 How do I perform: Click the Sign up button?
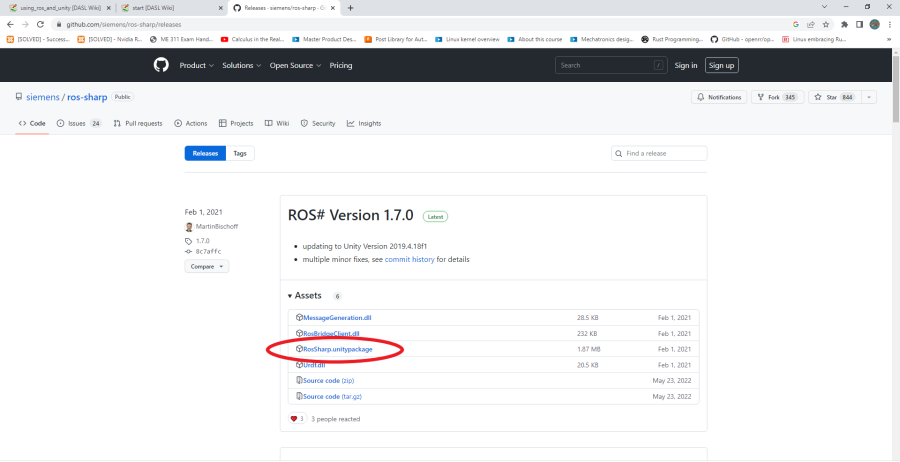click(x=721, y=65)
